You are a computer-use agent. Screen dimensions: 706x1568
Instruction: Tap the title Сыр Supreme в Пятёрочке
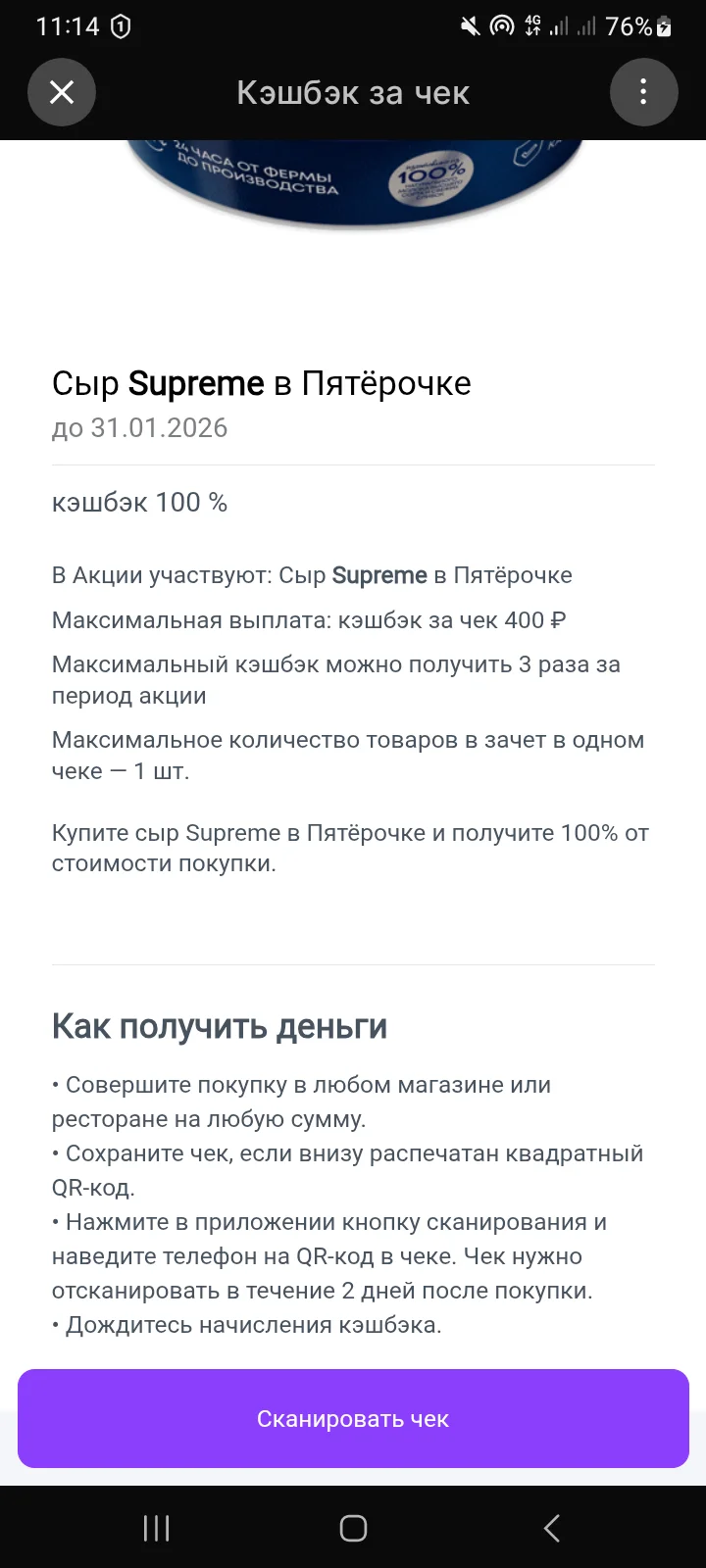[261, 383]
